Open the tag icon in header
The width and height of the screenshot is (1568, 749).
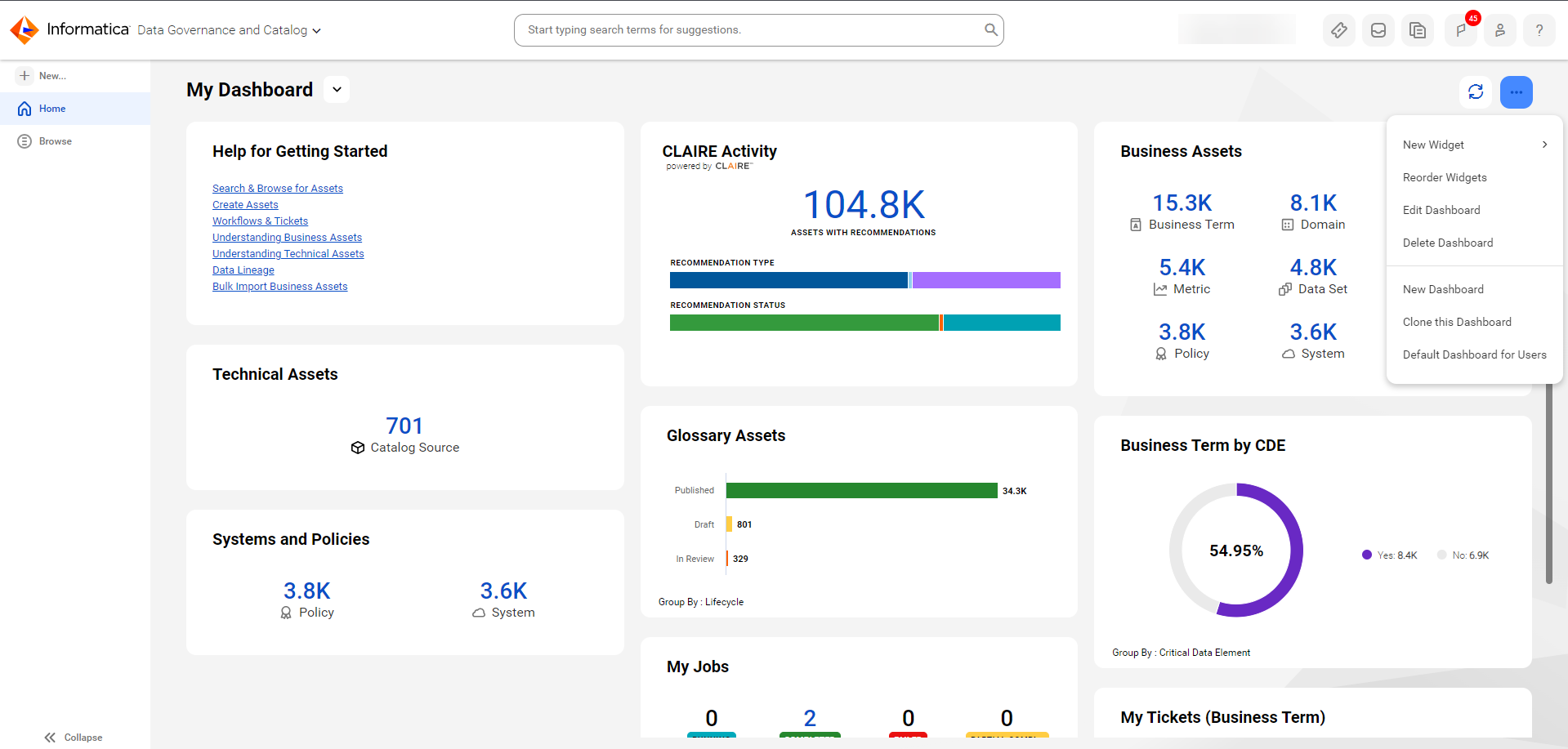point(1338,30)
